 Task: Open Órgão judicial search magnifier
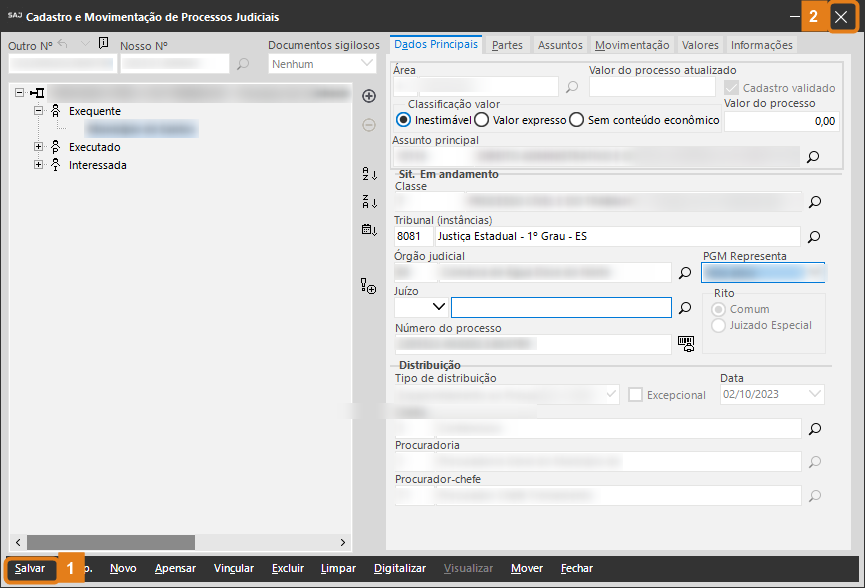tap(686, 272)
